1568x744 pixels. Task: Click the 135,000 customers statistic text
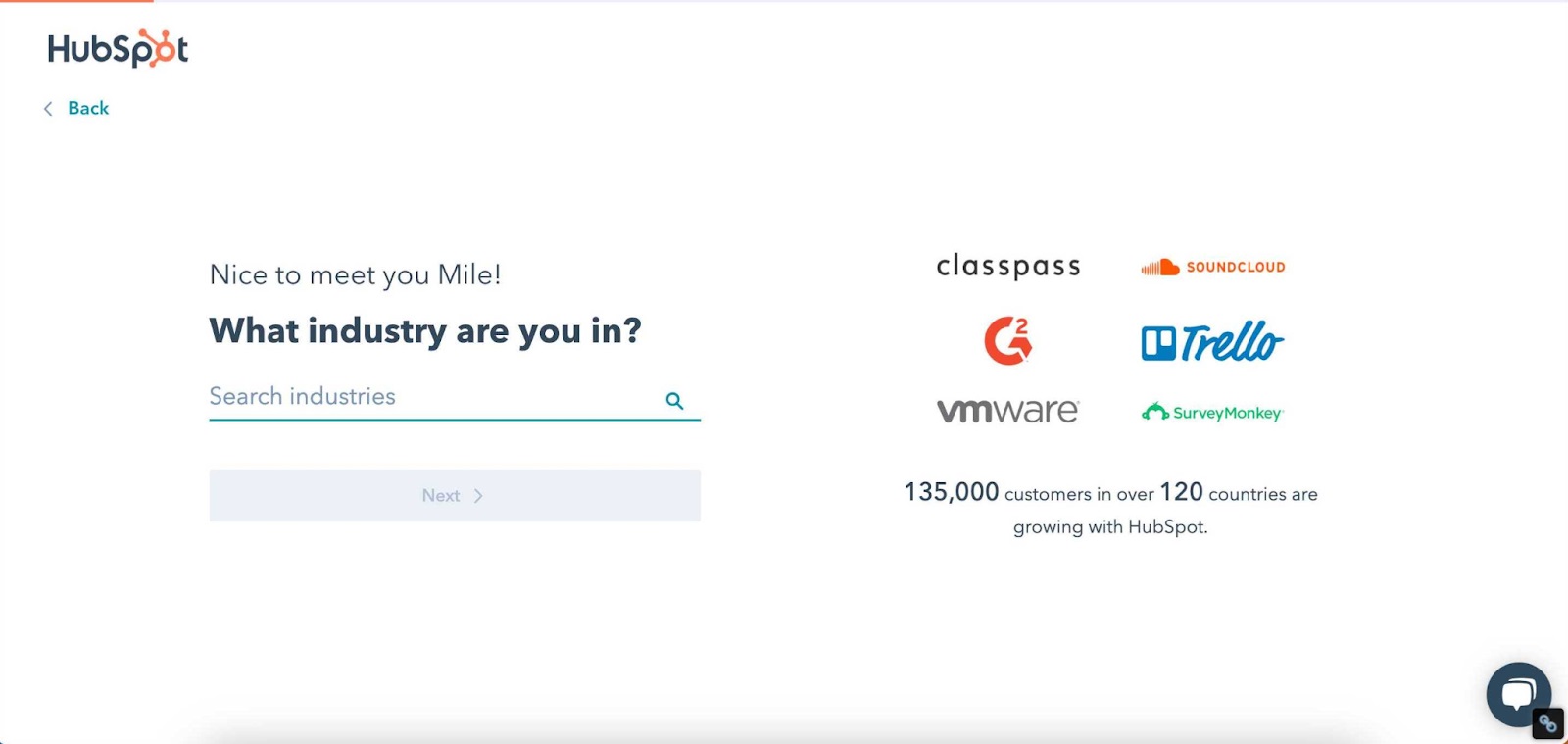click(x=1110, y=493)
